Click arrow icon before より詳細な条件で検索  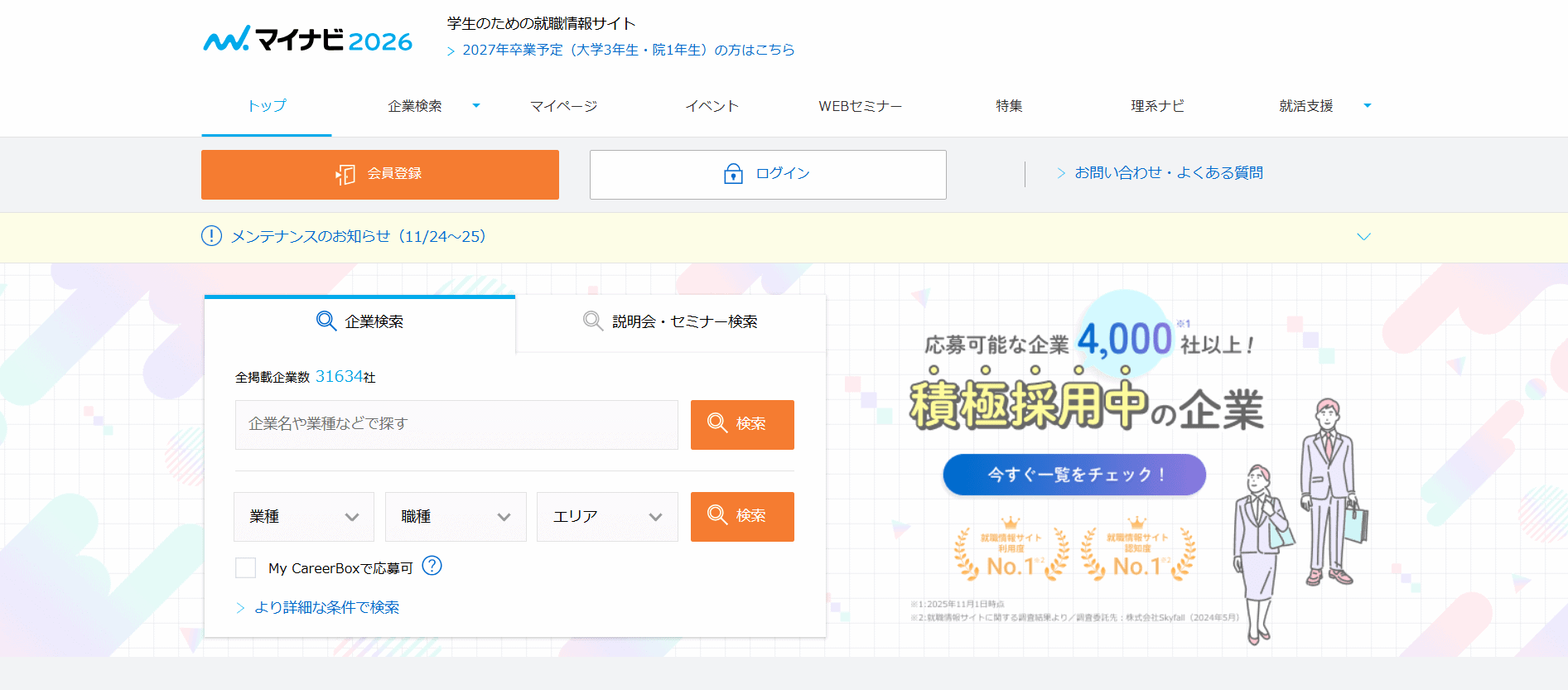[x=240, y=608]
